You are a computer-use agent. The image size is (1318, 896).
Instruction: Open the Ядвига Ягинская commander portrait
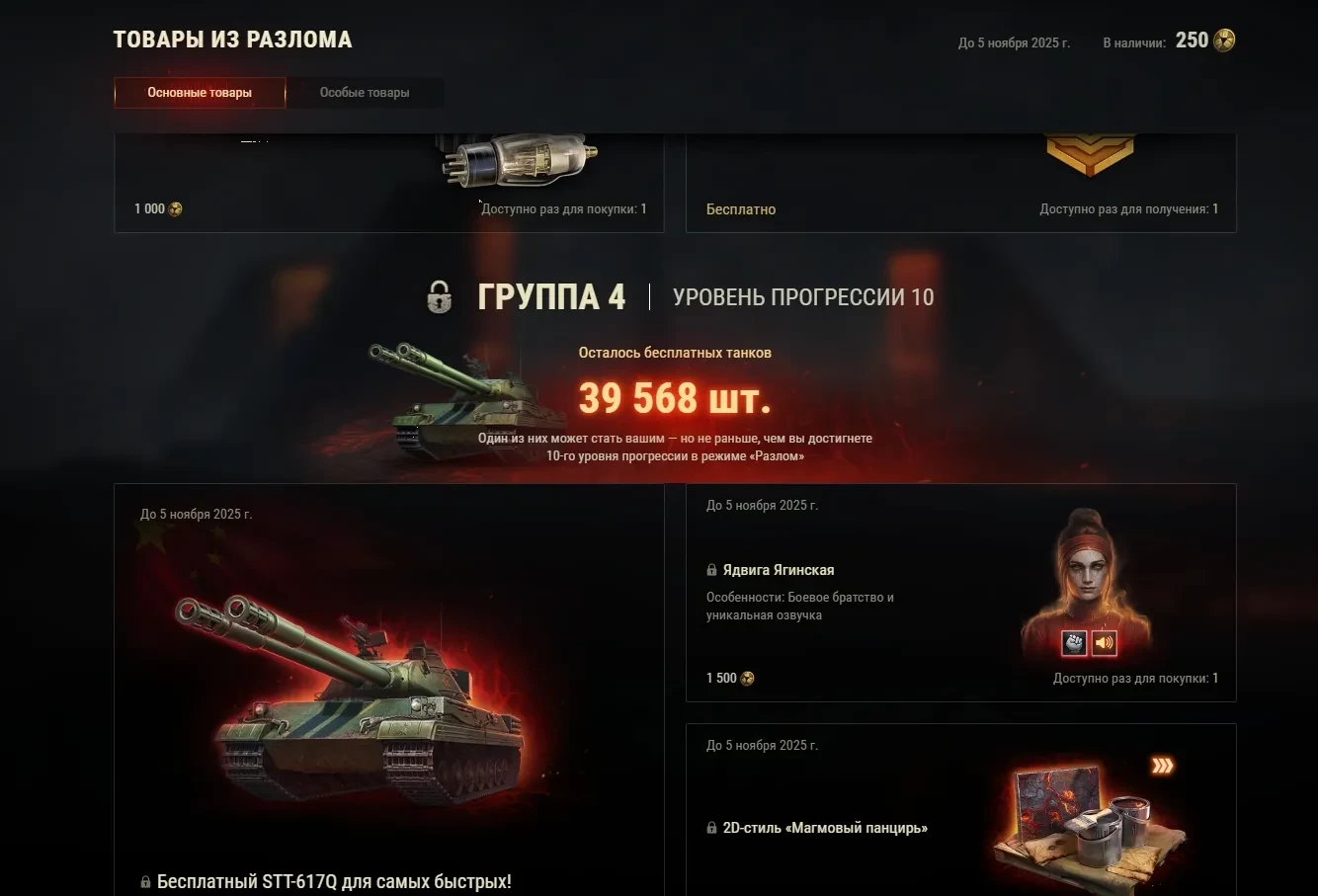coord(1087,583)
